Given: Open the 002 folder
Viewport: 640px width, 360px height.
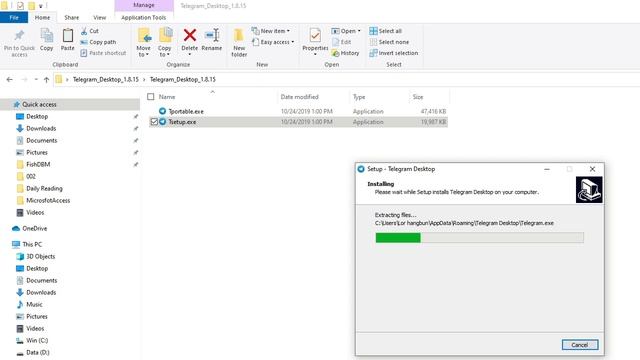Looking at the screenshot, I should (31, 176).
